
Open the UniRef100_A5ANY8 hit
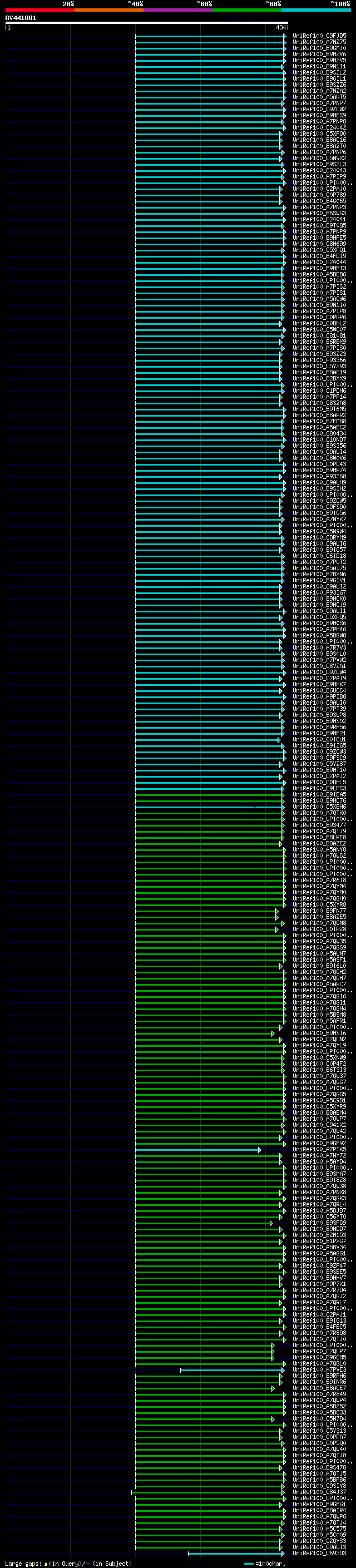319,850
